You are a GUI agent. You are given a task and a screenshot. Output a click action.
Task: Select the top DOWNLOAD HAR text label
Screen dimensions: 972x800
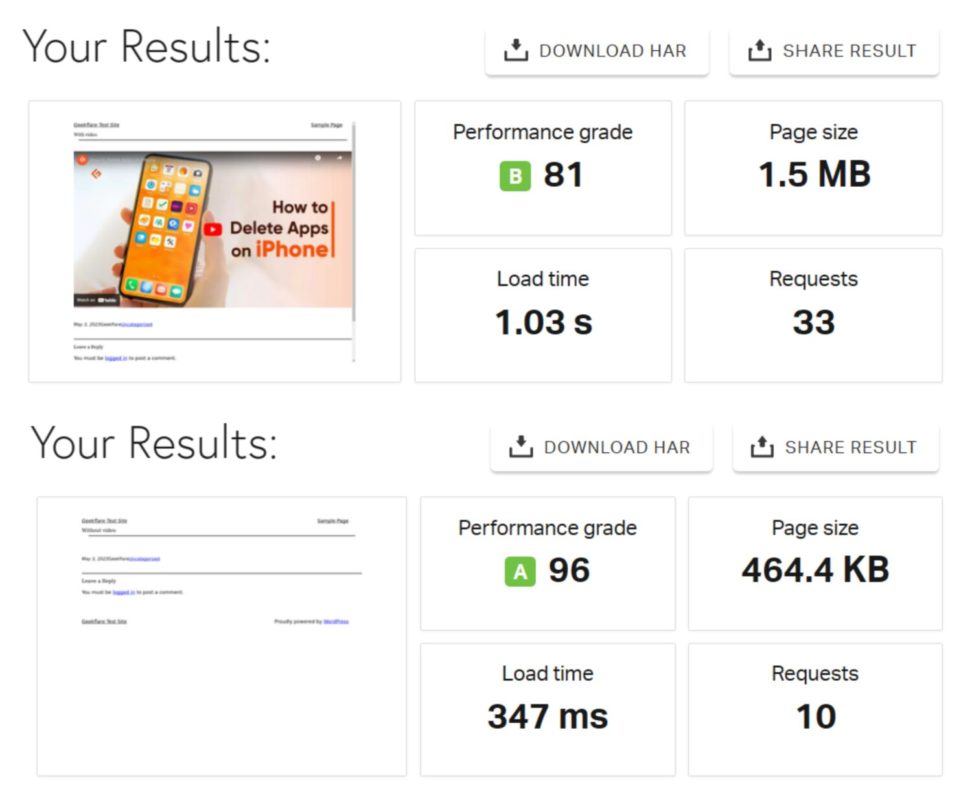[612, 51]
